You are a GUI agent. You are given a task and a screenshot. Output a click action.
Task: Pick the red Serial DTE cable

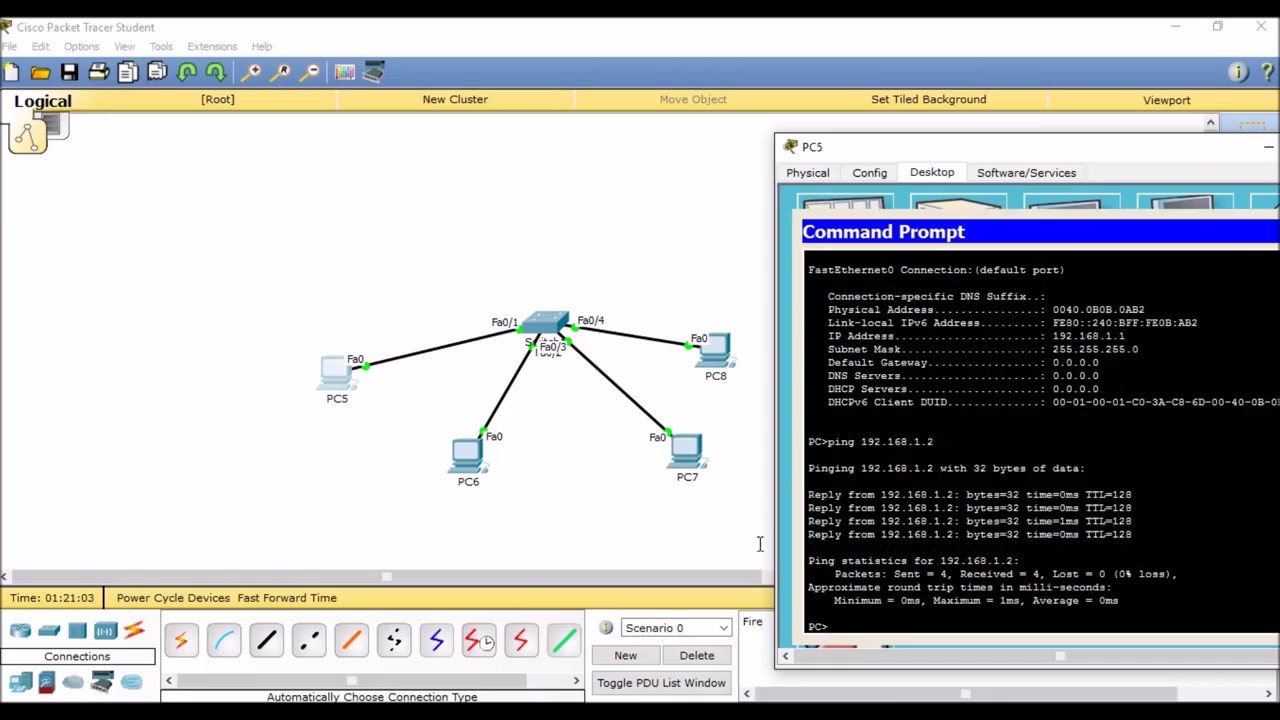pyautogui.click(x=521, y=641)
